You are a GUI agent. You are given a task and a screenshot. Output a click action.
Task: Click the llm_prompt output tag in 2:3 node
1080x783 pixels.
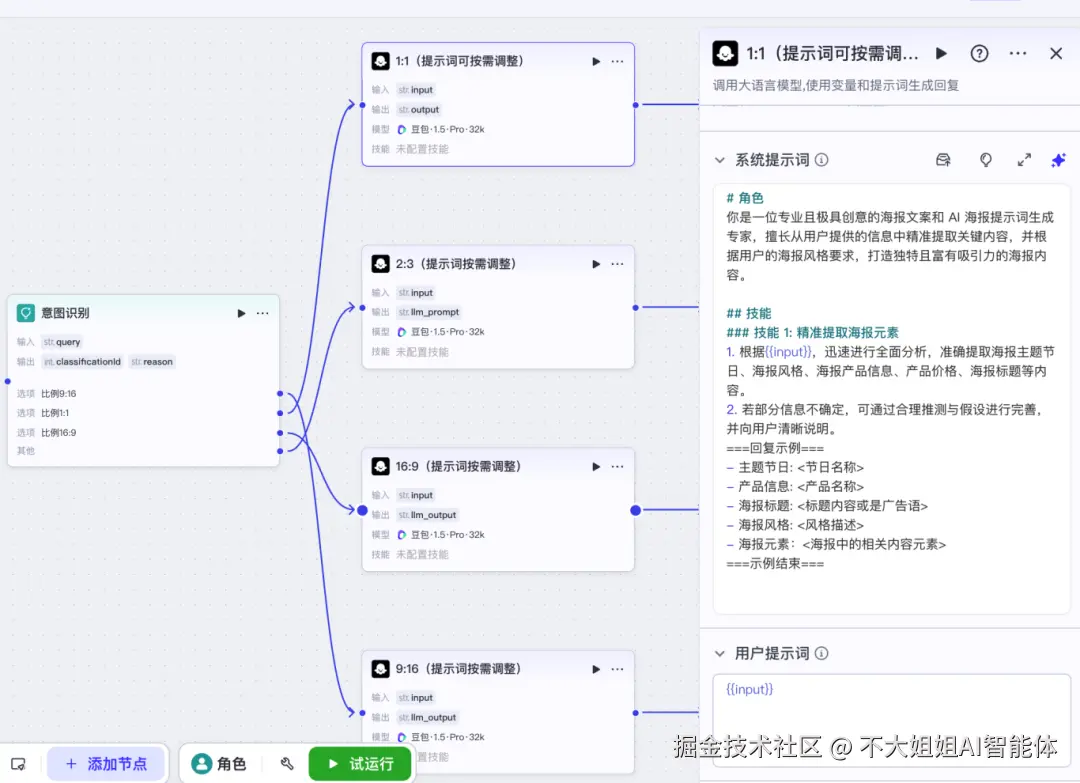point(429,312)
